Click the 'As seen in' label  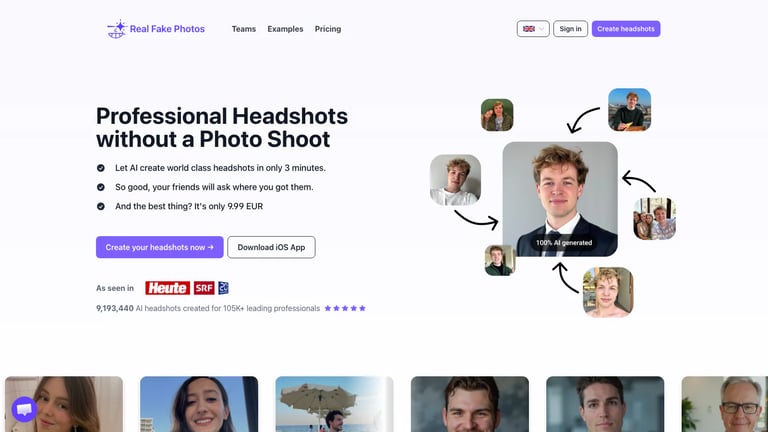click(115, 288)
